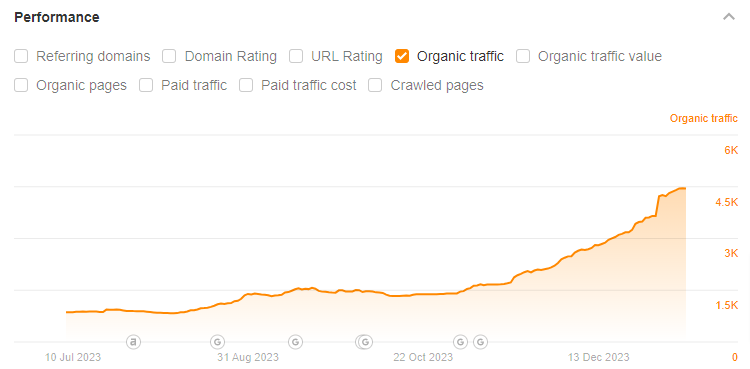Click the Performance heading
This screenshot has height=369, width=750.
pyautogui.click(x=57, y=17)
